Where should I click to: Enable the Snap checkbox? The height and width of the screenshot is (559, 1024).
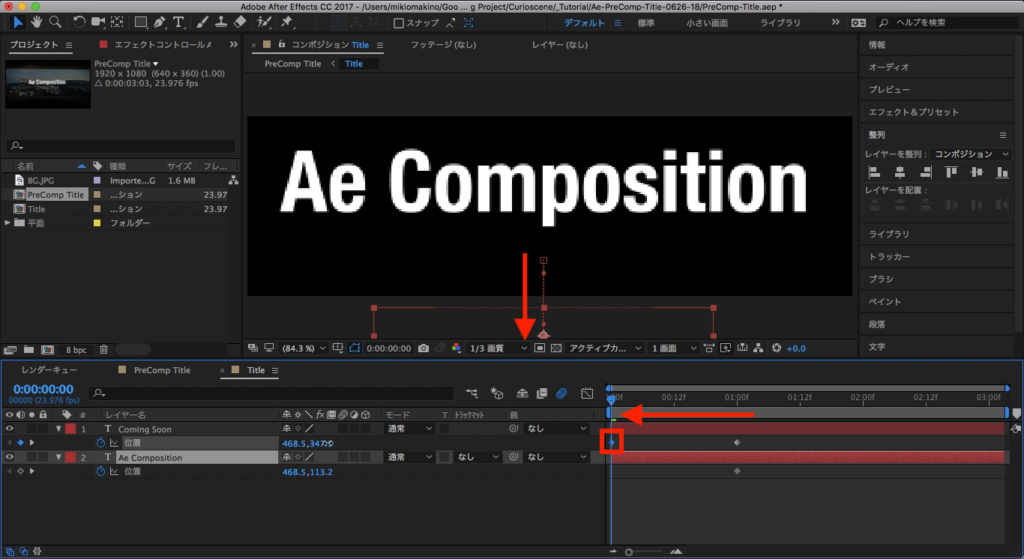point(398,23)
